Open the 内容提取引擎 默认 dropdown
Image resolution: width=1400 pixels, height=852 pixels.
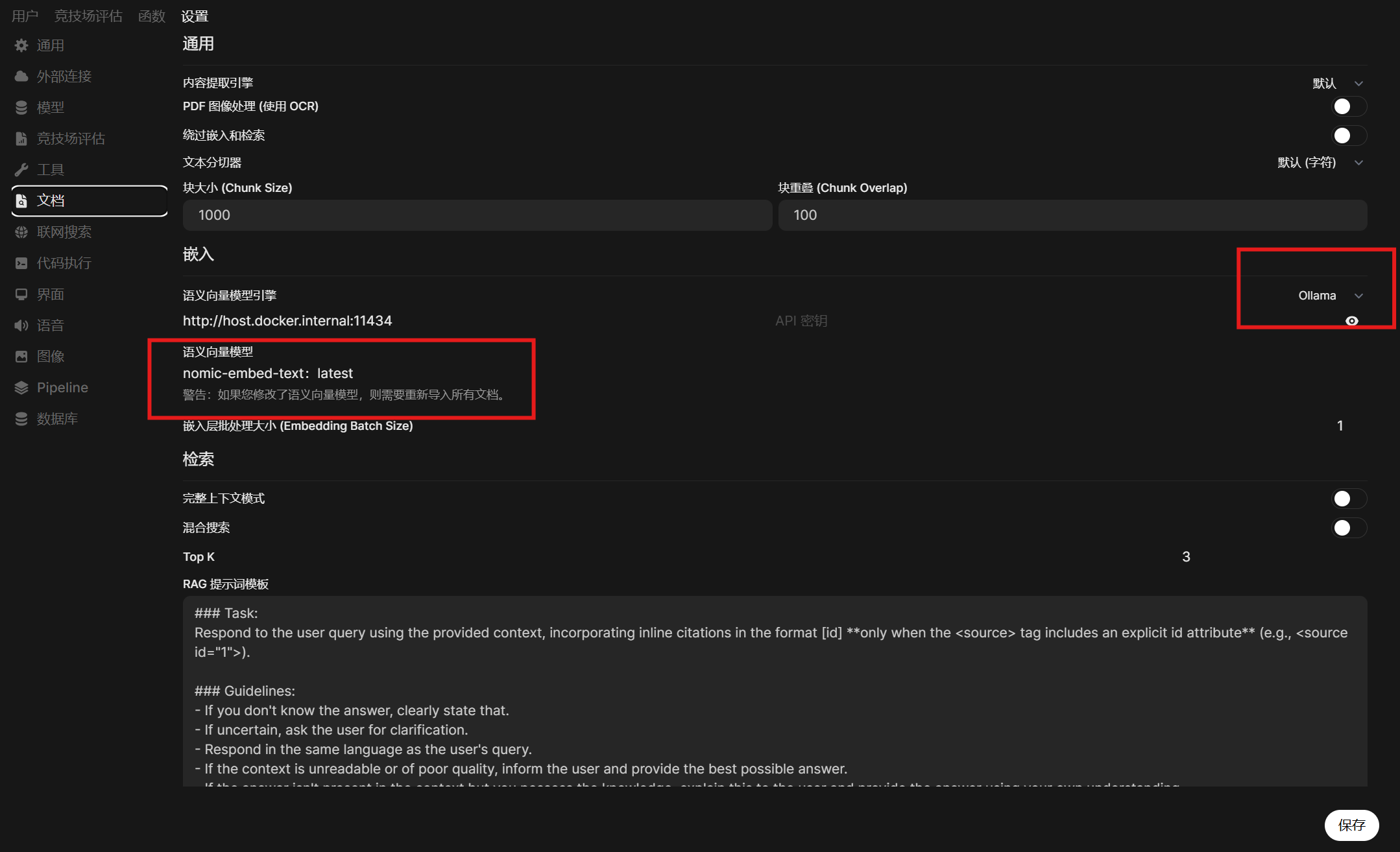pyautogui.click(x=1337, y=84)
